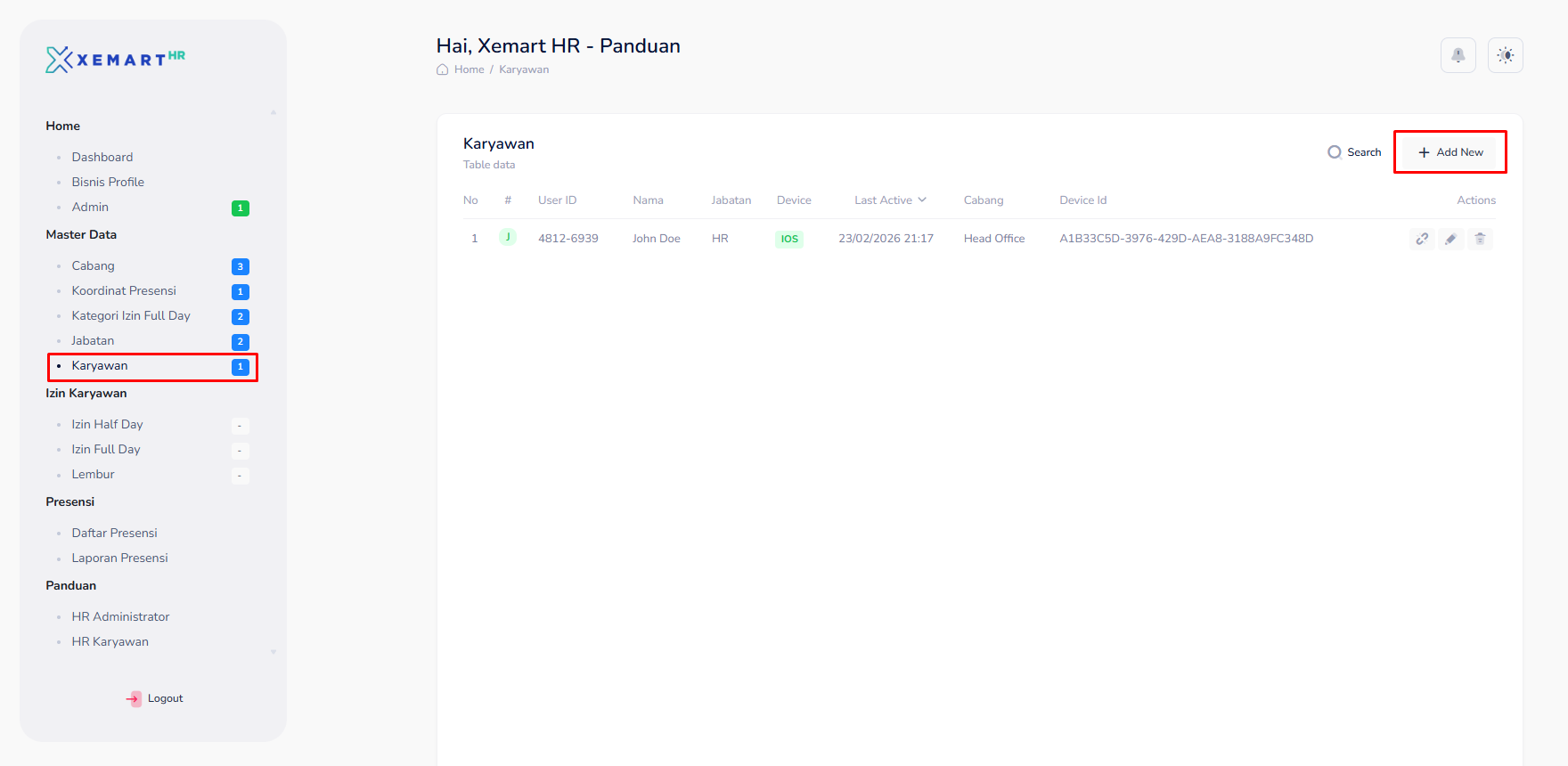Click the Xemart HR logo

click(115, 60)
